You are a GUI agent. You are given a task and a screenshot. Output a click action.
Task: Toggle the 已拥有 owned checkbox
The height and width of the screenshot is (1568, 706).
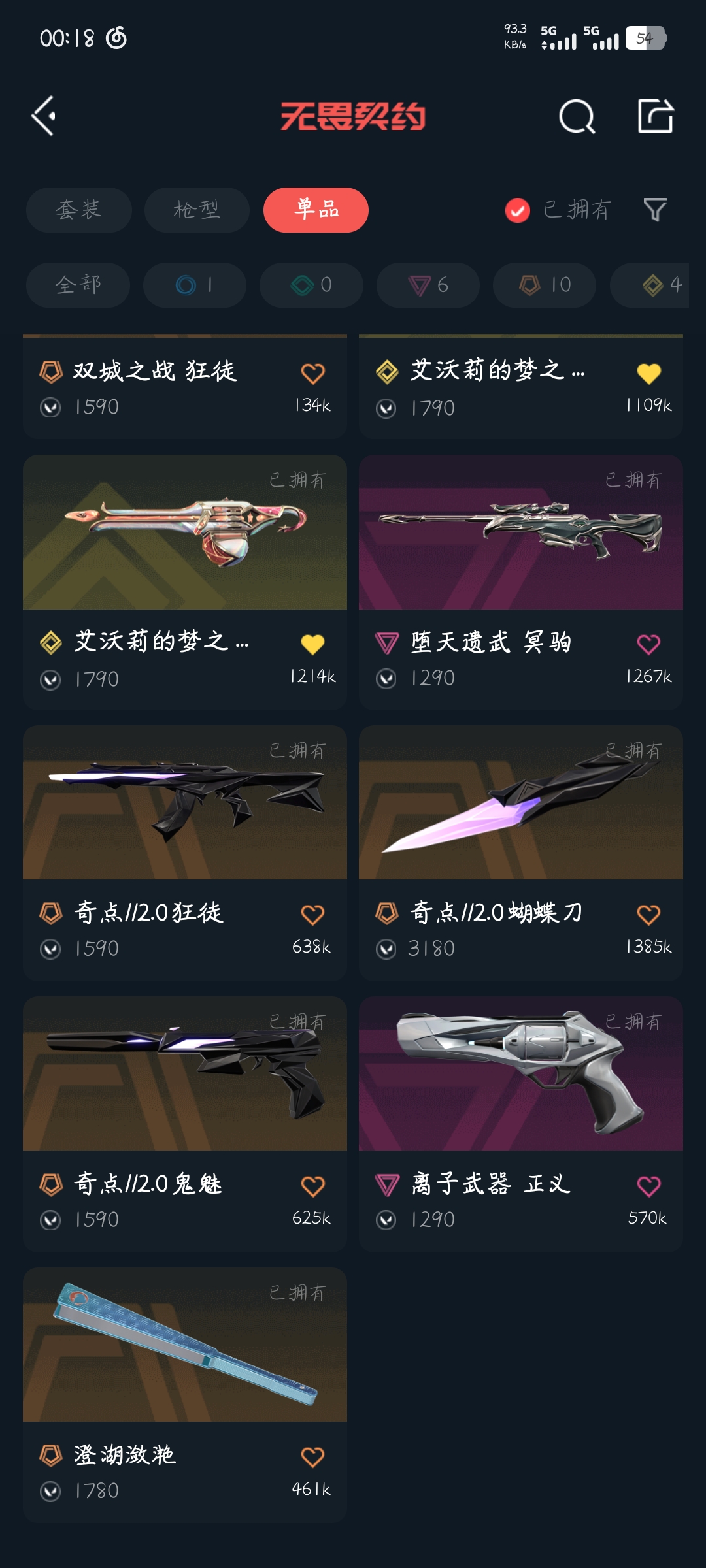pyautogui.click(x=518, y=210)
